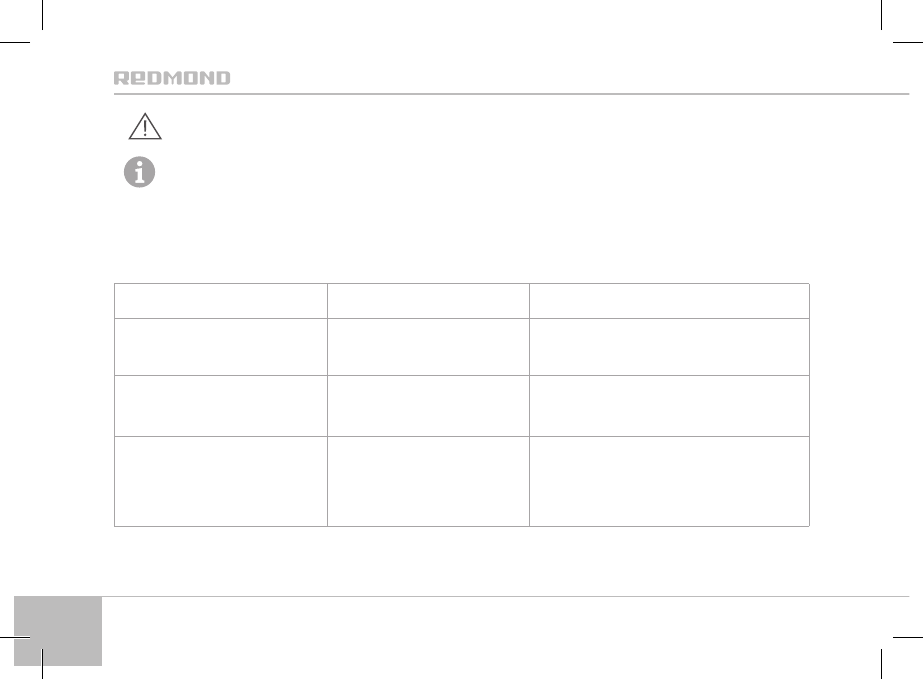Click the gray info circle icon
This screenshot has height=679, width=923.
click(x=140, y=172)
